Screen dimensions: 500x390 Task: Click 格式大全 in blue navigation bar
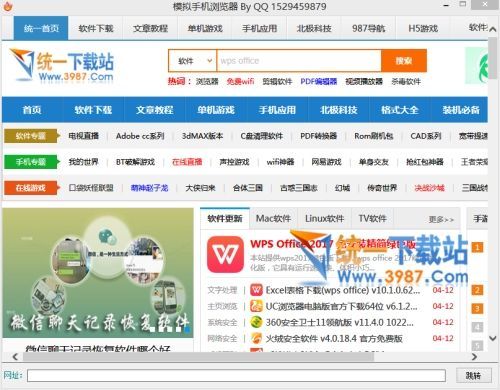click(400, 110)
